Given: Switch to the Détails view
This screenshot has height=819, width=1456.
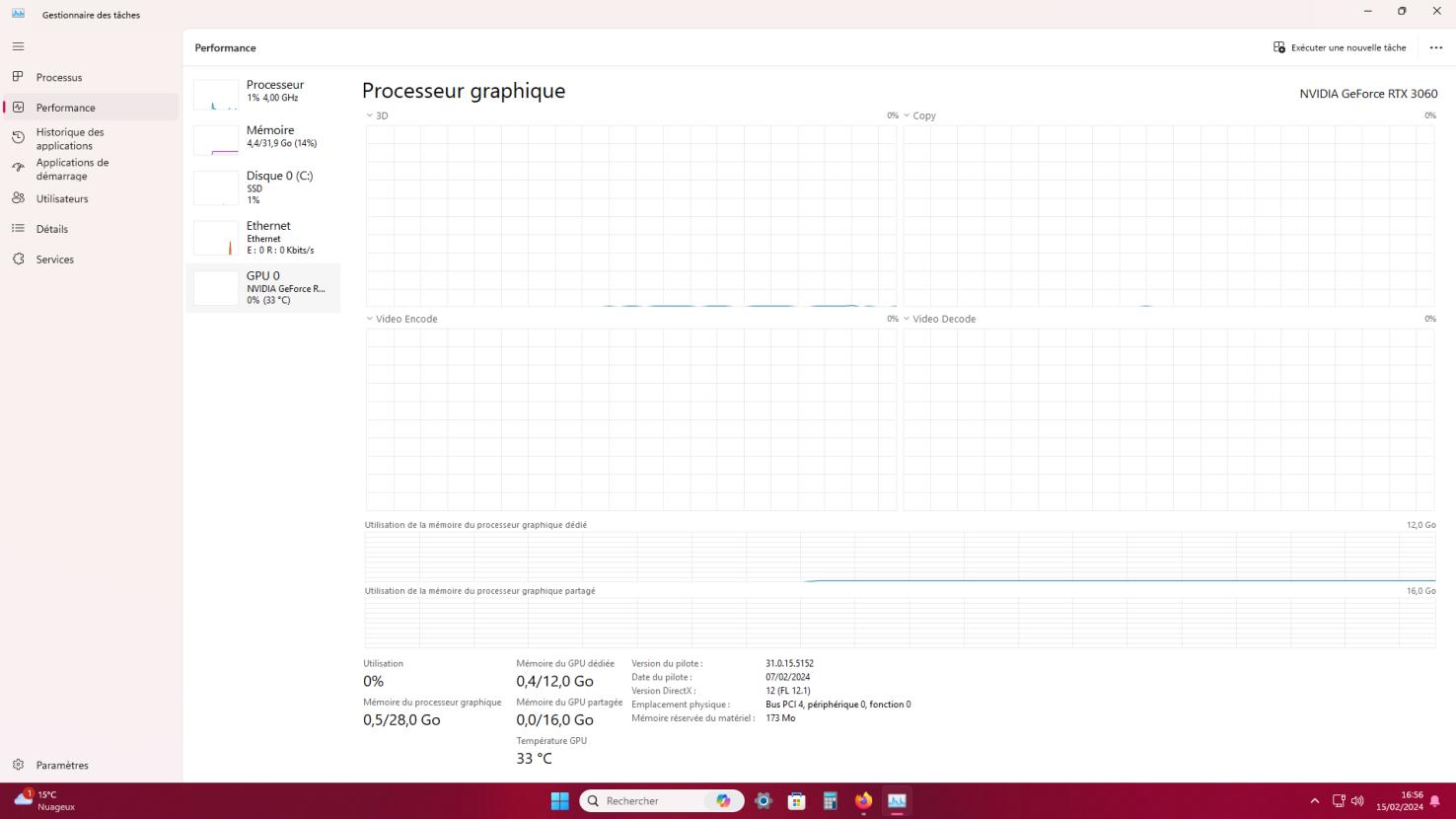Looking at the screenshot, I should coord(51,229).
